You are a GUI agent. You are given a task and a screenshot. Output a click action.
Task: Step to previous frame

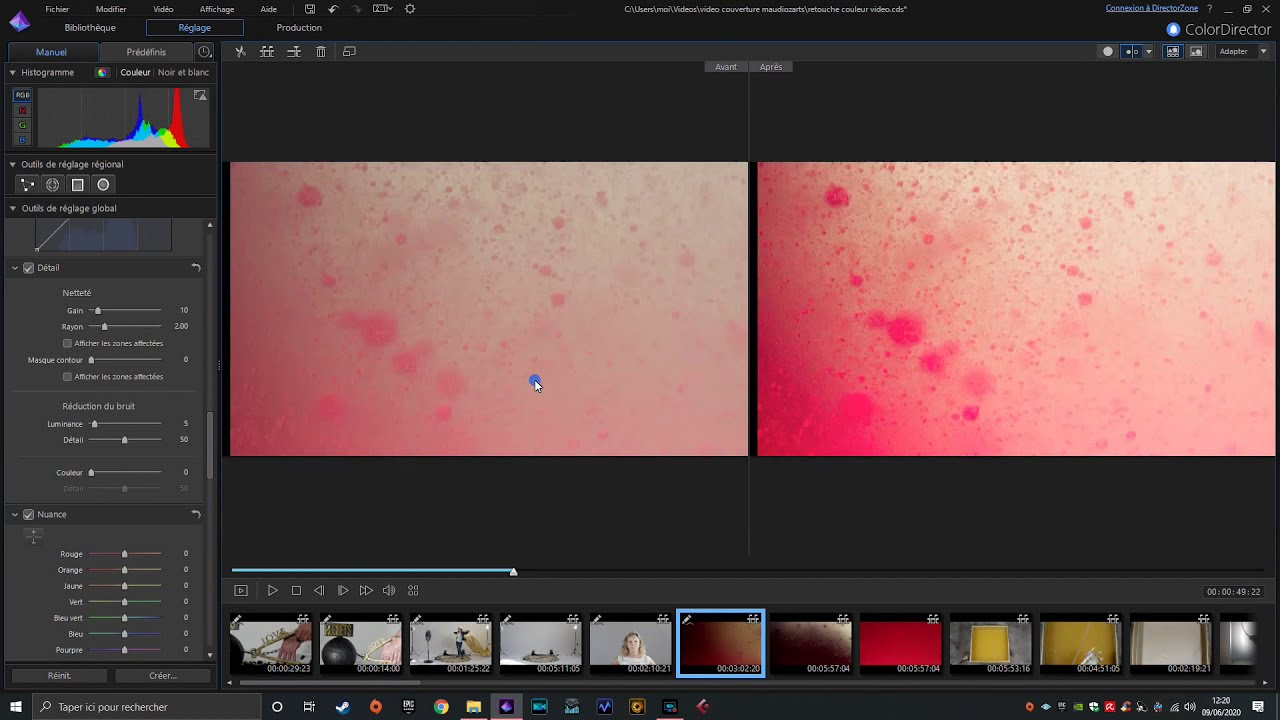[319, 591]
